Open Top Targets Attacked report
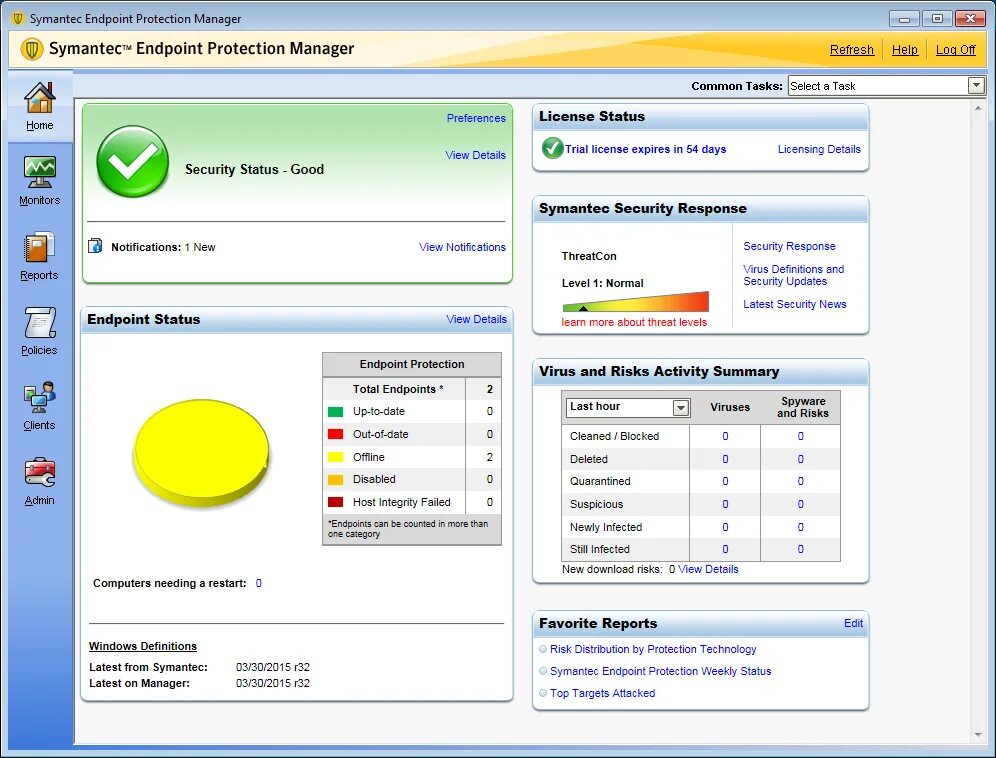996x758 pixels. [602, 693]
